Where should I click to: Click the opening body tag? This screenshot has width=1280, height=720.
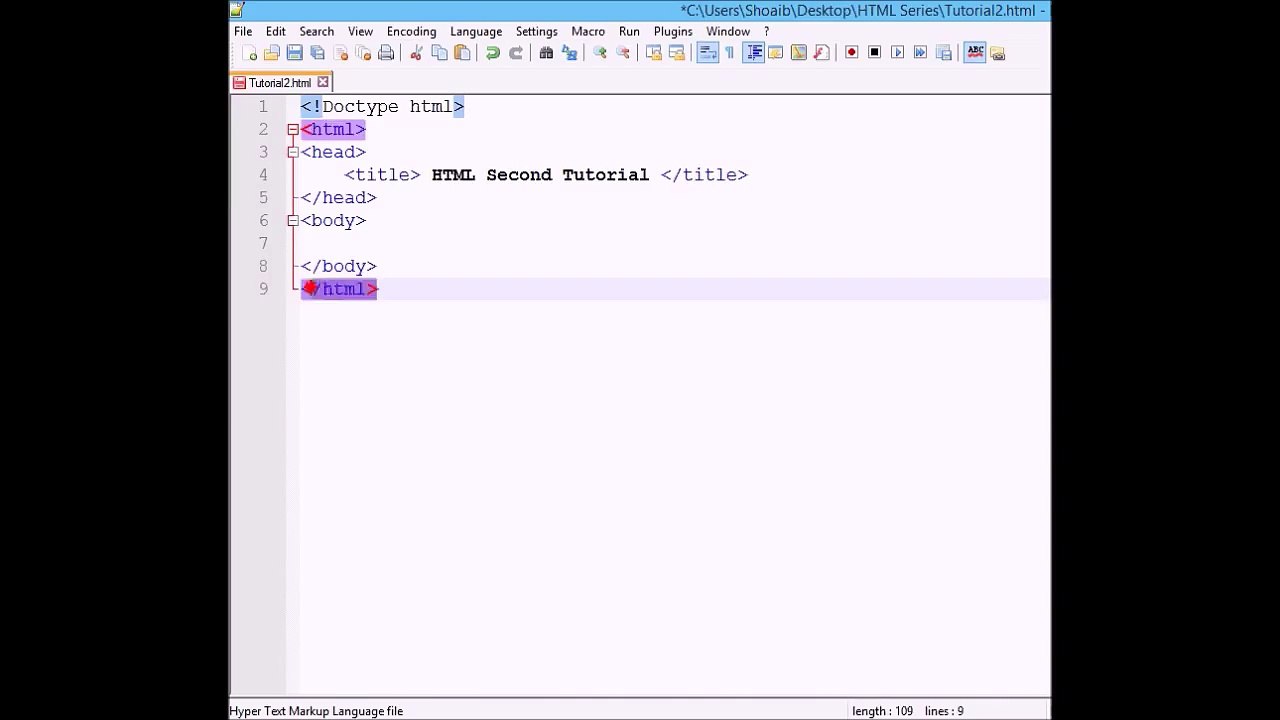coord(333,220)
